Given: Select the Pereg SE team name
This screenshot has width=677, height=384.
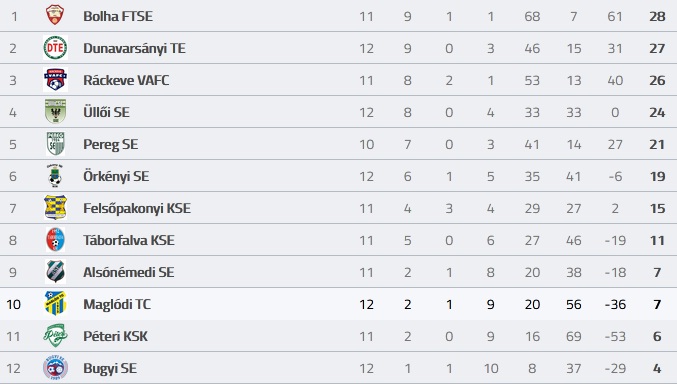Looking at the screenshot, I should coord(111,144).
